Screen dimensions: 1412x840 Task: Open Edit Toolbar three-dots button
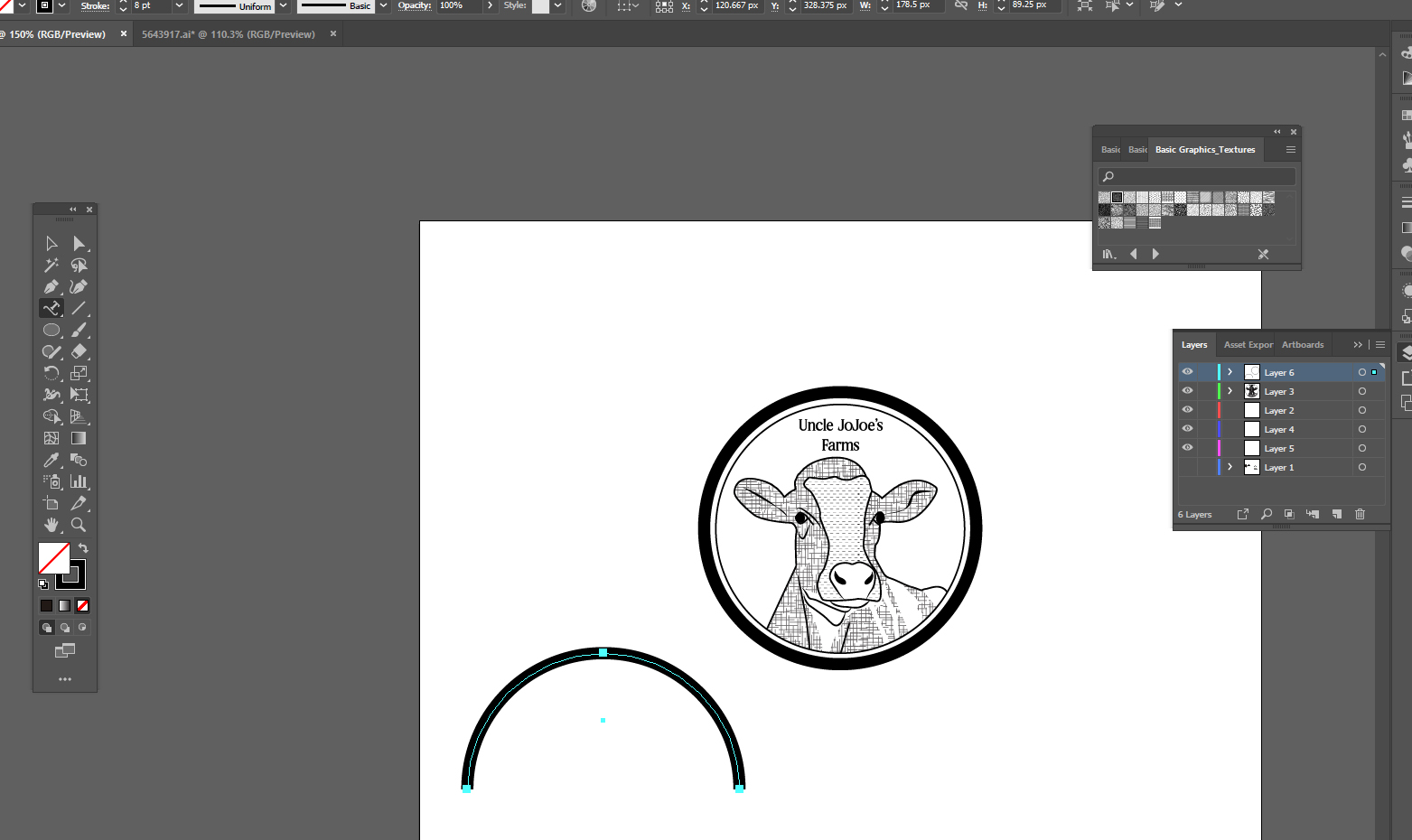point(65,679)
